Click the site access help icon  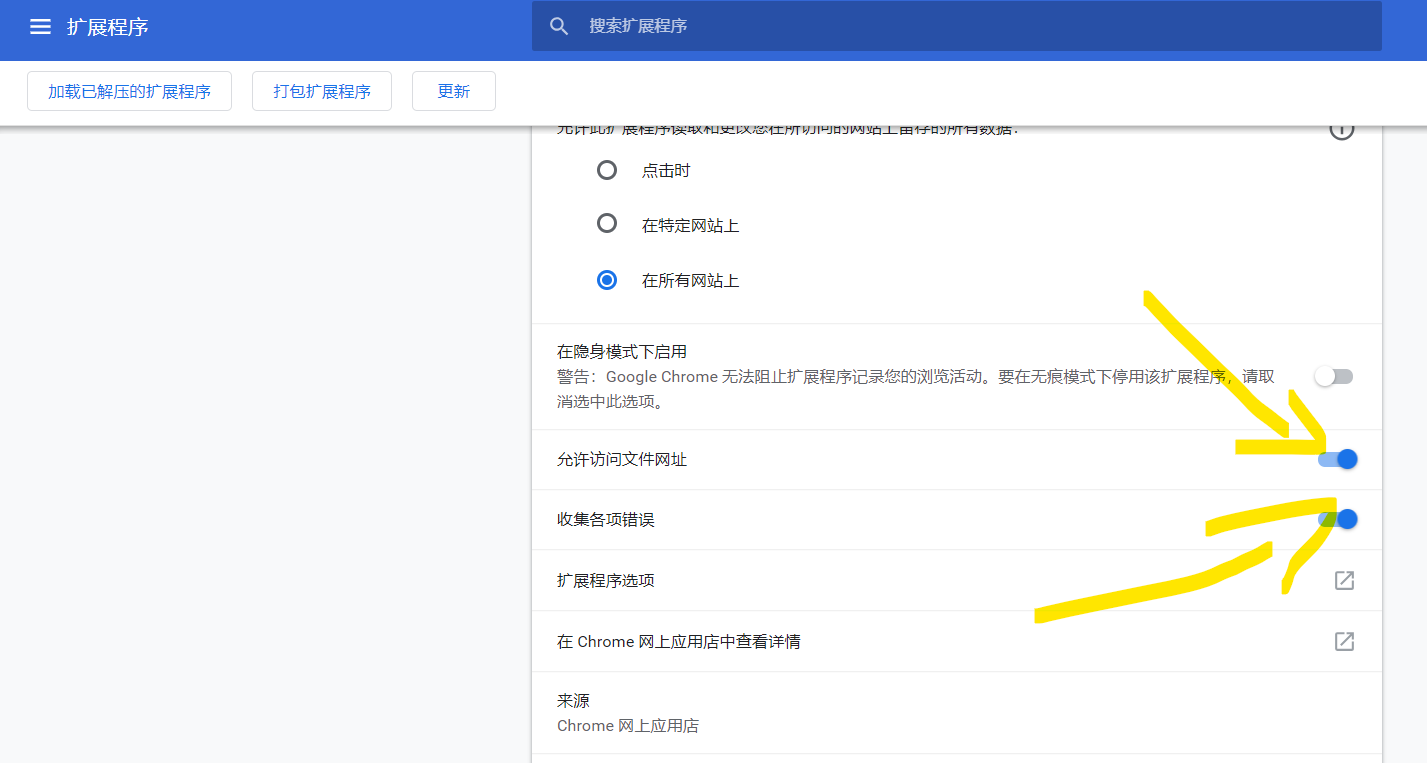1342,129
